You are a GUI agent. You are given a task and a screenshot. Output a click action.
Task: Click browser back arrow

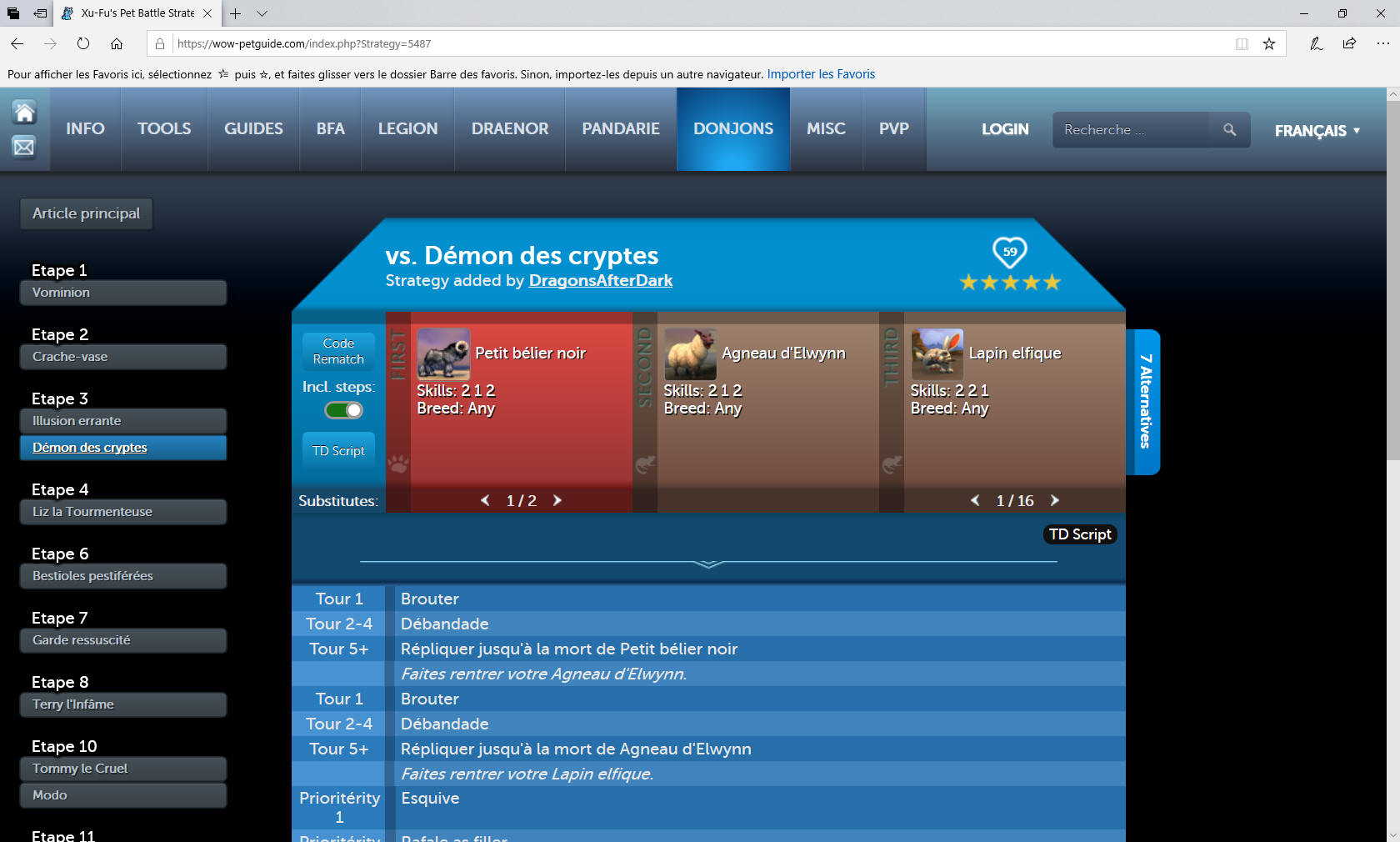(x=17, y=43)
